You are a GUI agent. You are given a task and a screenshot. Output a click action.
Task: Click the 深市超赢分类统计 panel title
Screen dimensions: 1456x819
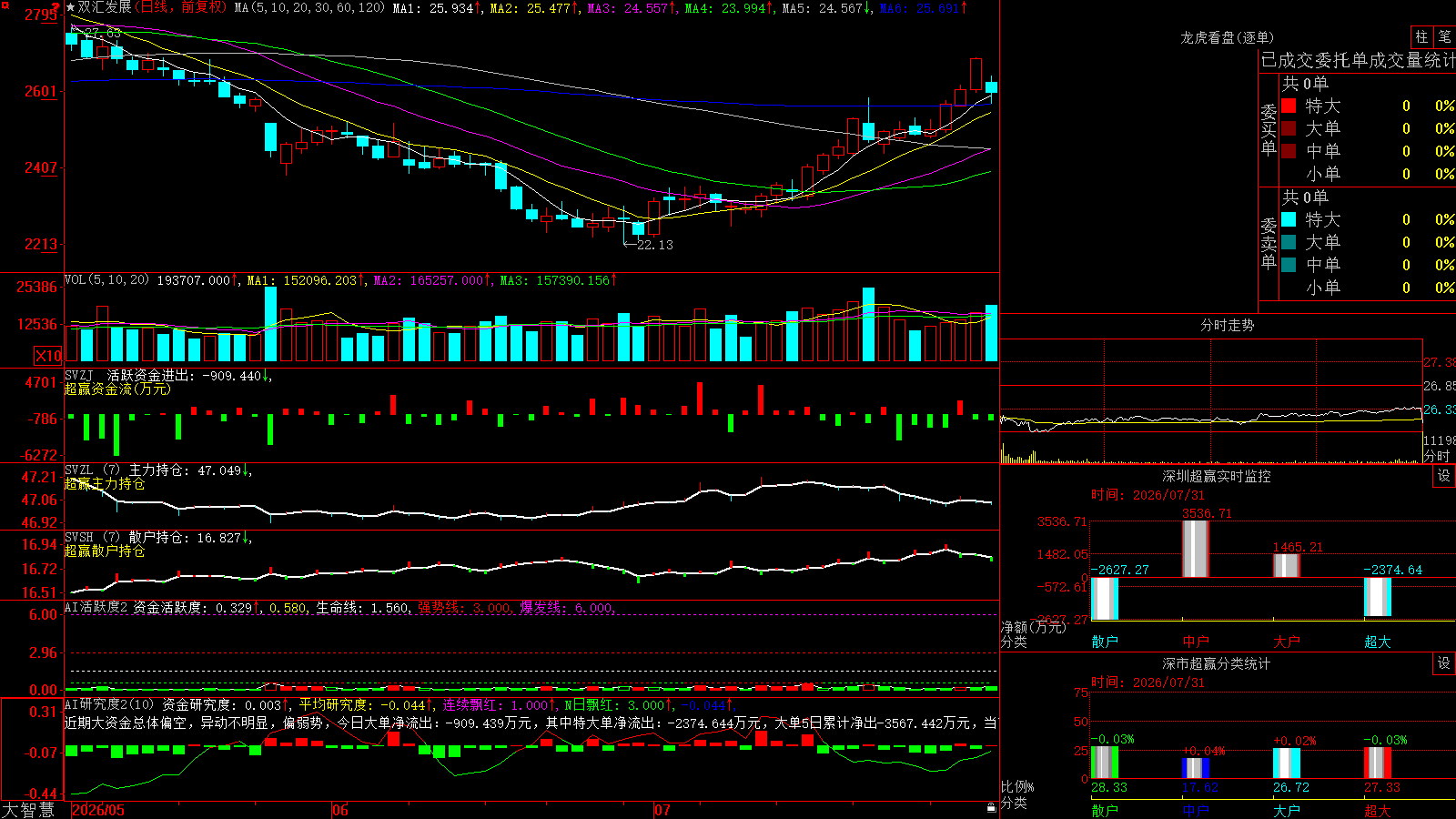click(x=1217, y=663)
